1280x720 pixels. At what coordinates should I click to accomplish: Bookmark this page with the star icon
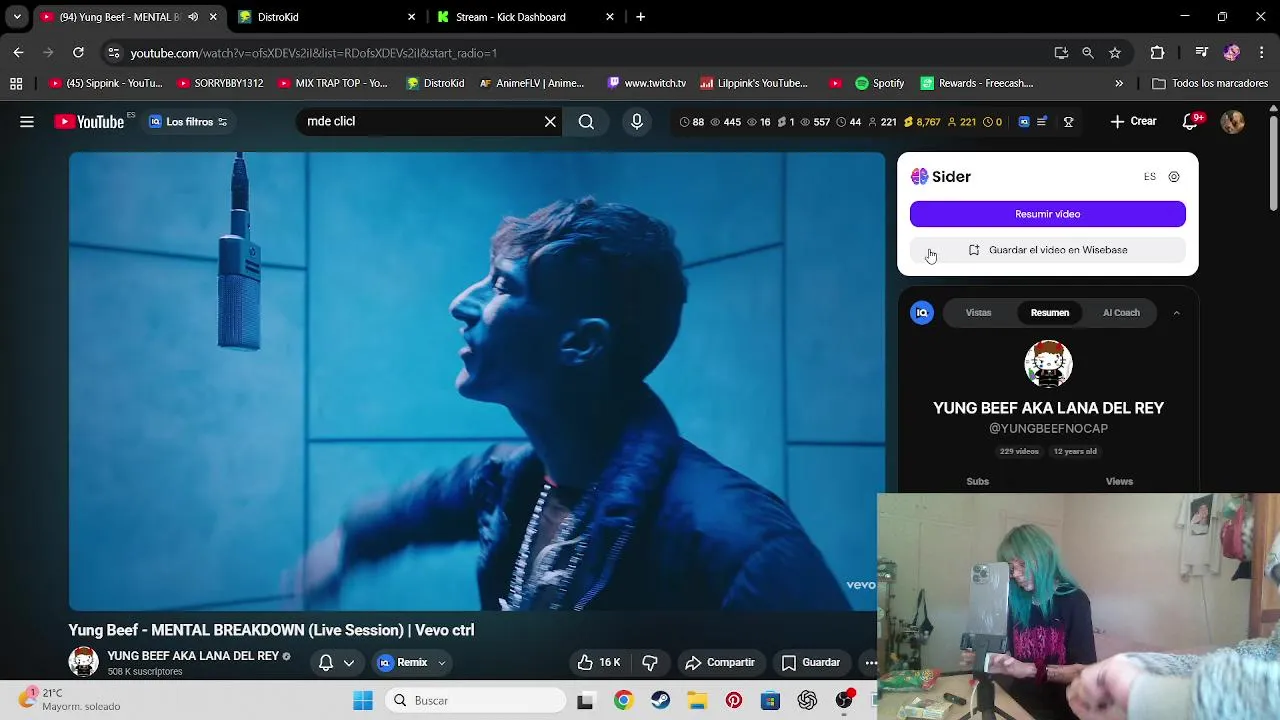(x=1115, y=53)
